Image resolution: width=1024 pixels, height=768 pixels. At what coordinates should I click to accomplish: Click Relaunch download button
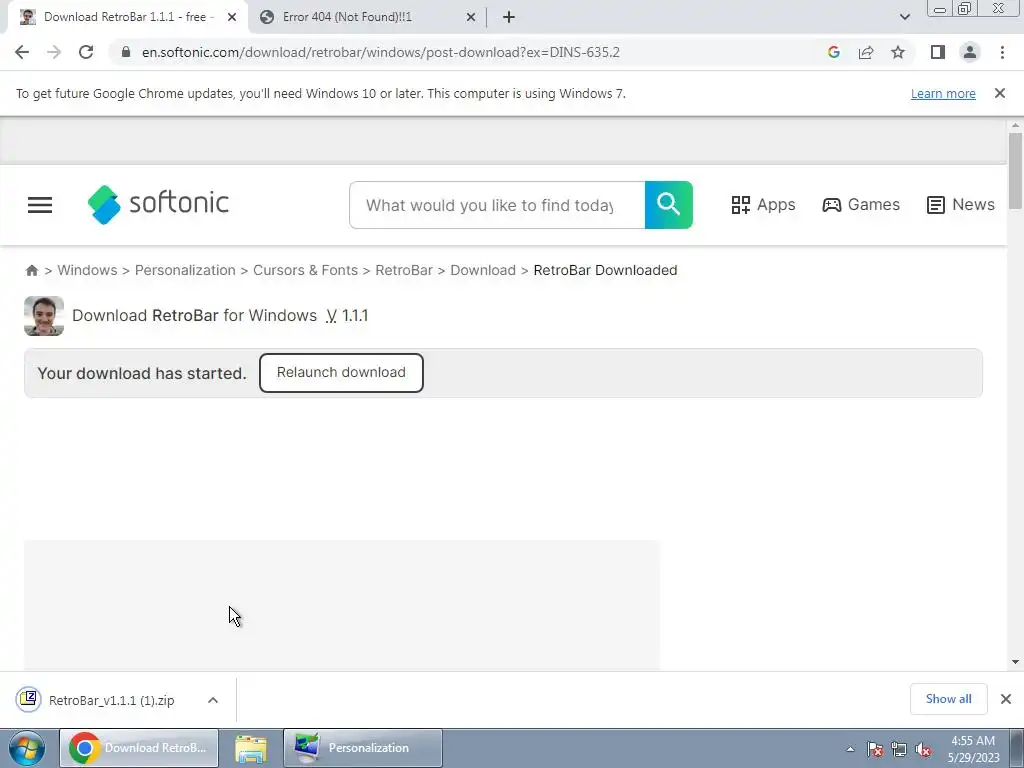[341, 373]
